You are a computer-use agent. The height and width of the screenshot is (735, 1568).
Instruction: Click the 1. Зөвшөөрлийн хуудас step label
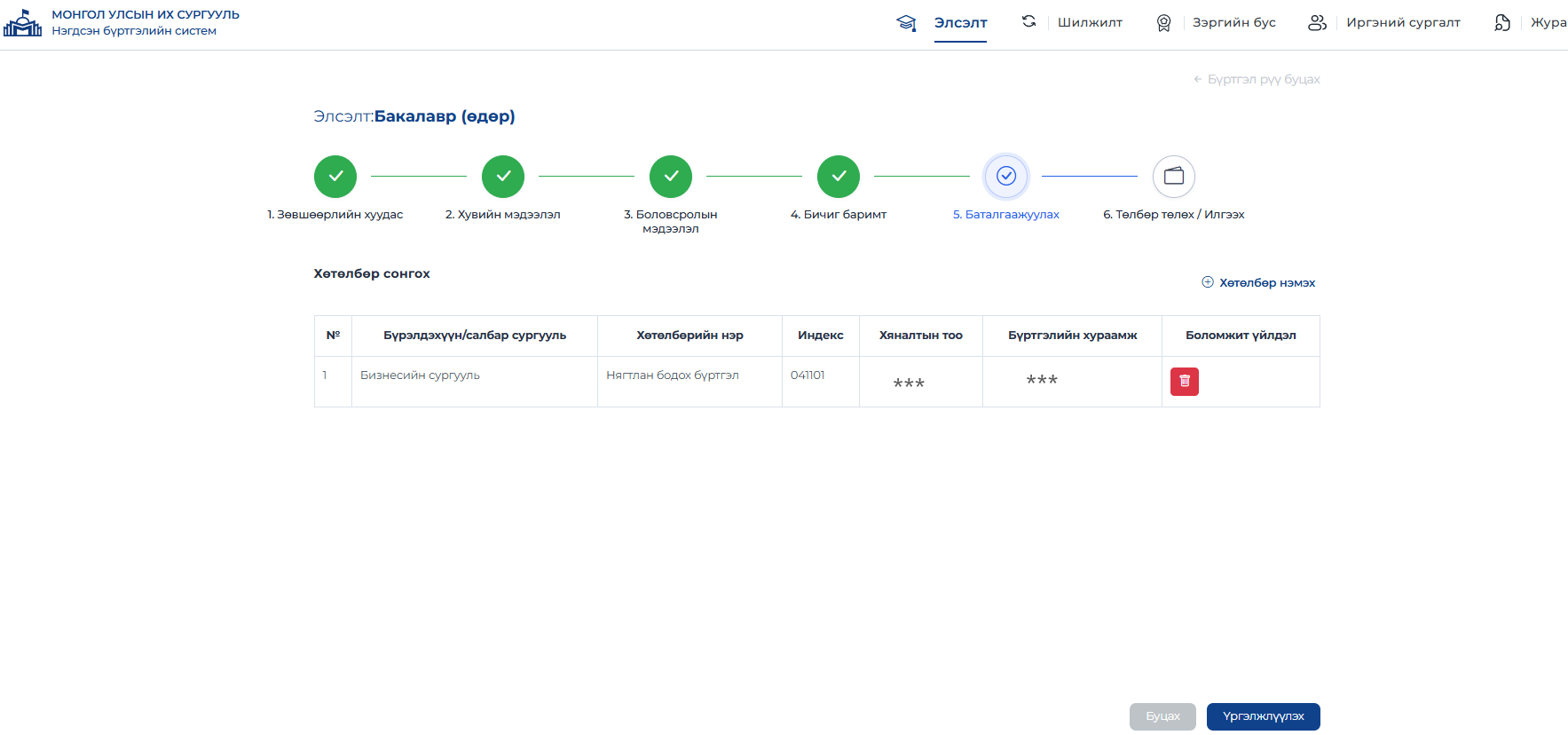335,215
